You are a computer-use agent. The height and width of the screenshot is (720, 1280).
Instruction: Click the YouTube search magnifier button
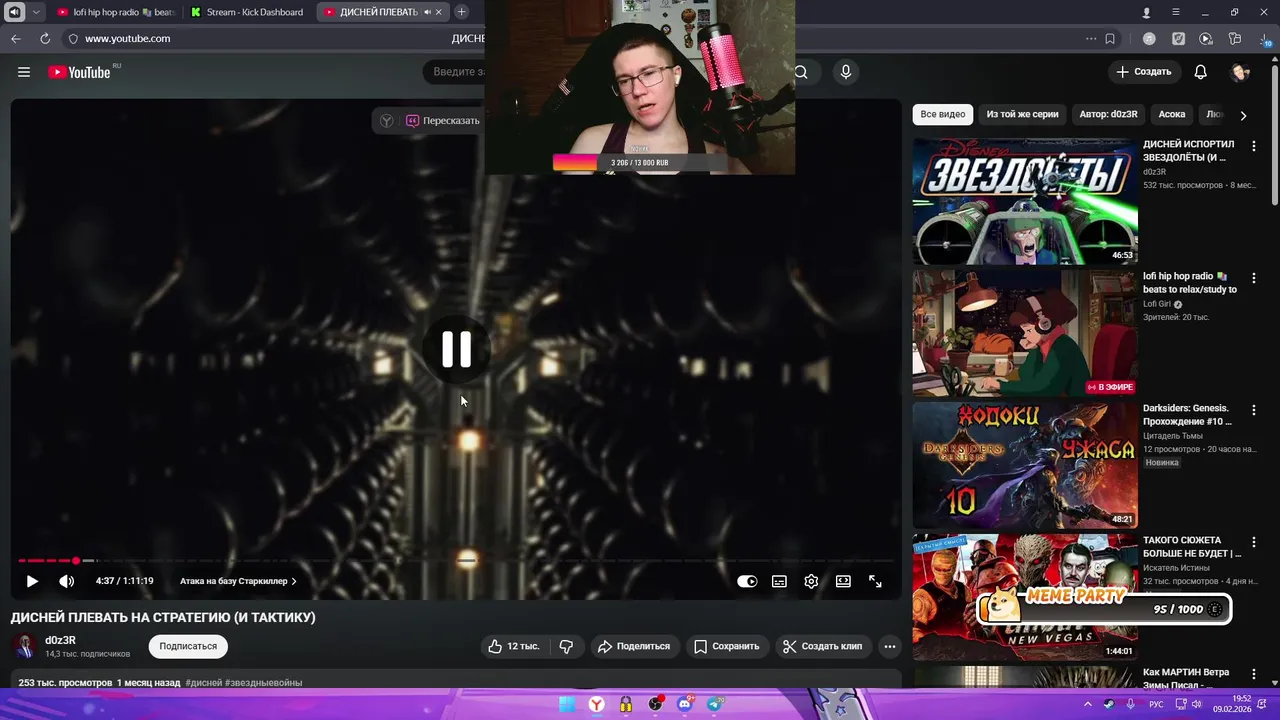coord(801,72)
